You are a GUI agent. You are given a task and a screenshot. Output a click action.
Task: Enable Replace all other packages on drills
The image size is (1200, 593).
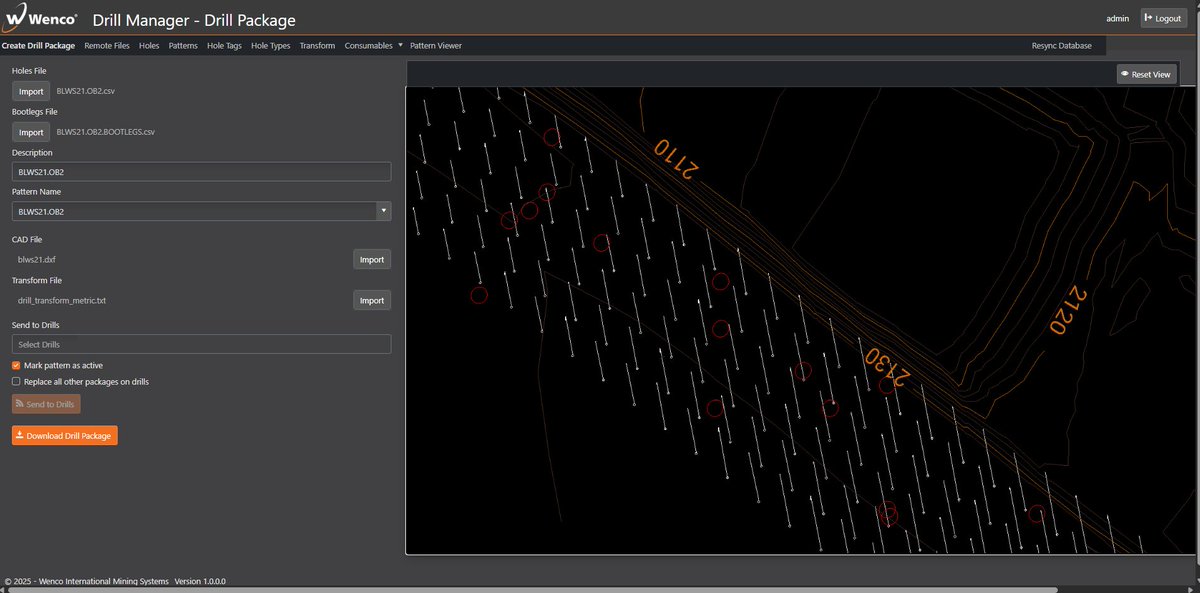pyautogui.click(x=16, y=382)
